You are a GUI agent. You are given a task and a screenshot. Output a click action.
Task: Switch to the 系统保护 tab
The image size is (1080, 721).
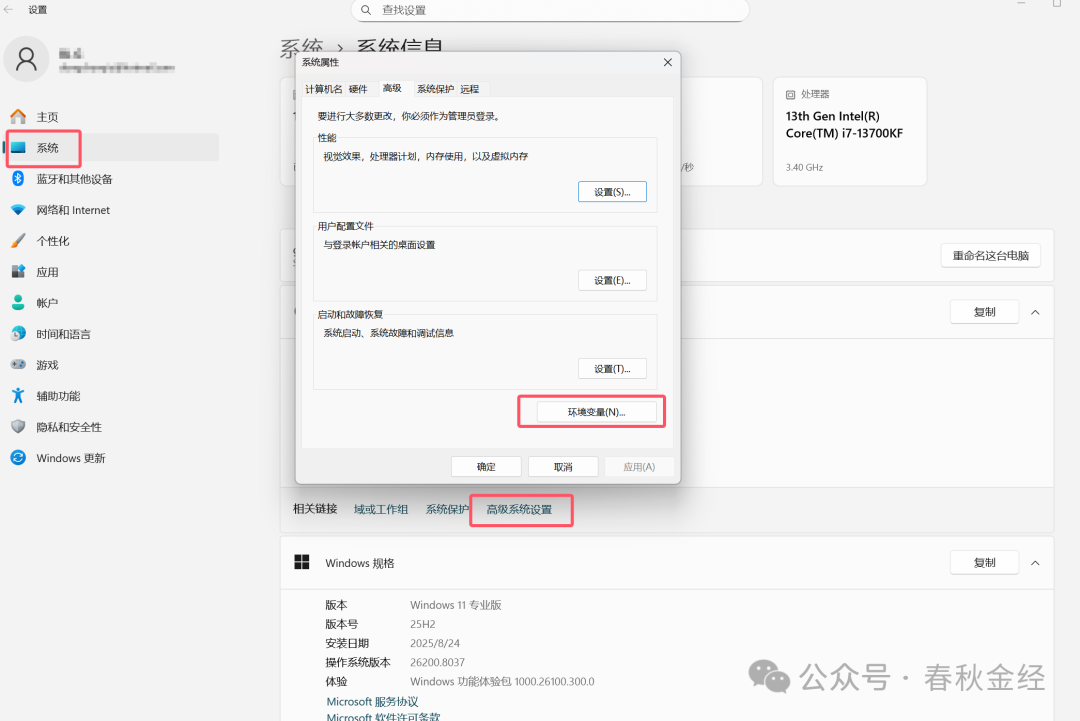[x=435, y=89]
